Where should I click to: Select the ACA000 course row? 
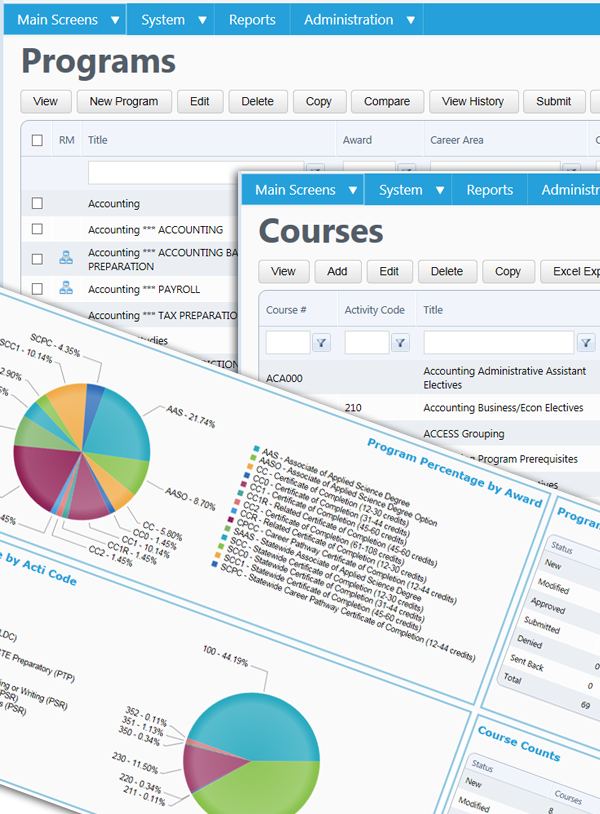429,378
